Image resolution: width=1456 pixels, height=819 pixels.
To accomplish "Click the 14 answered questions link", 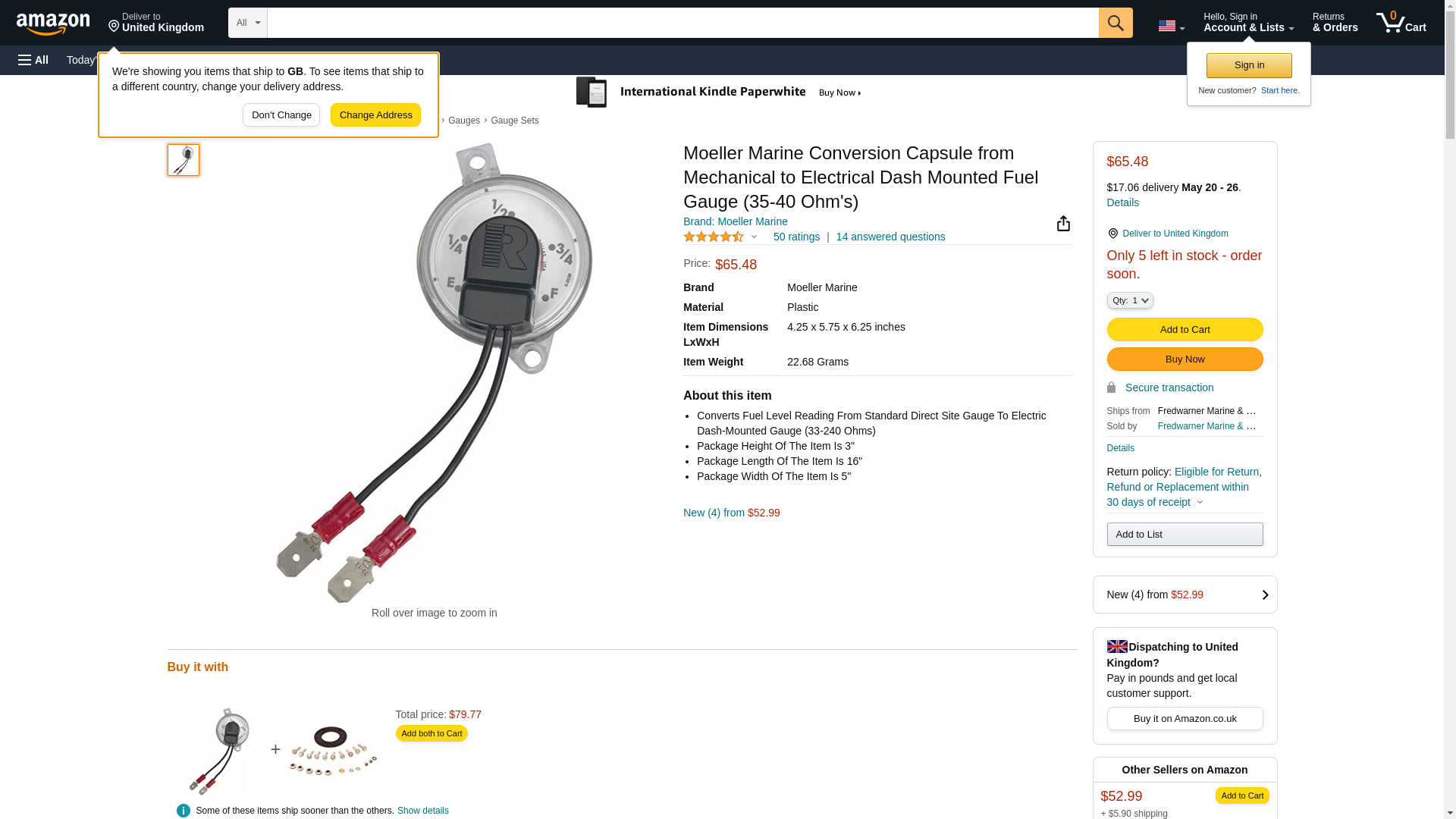I will coord(890,237).
